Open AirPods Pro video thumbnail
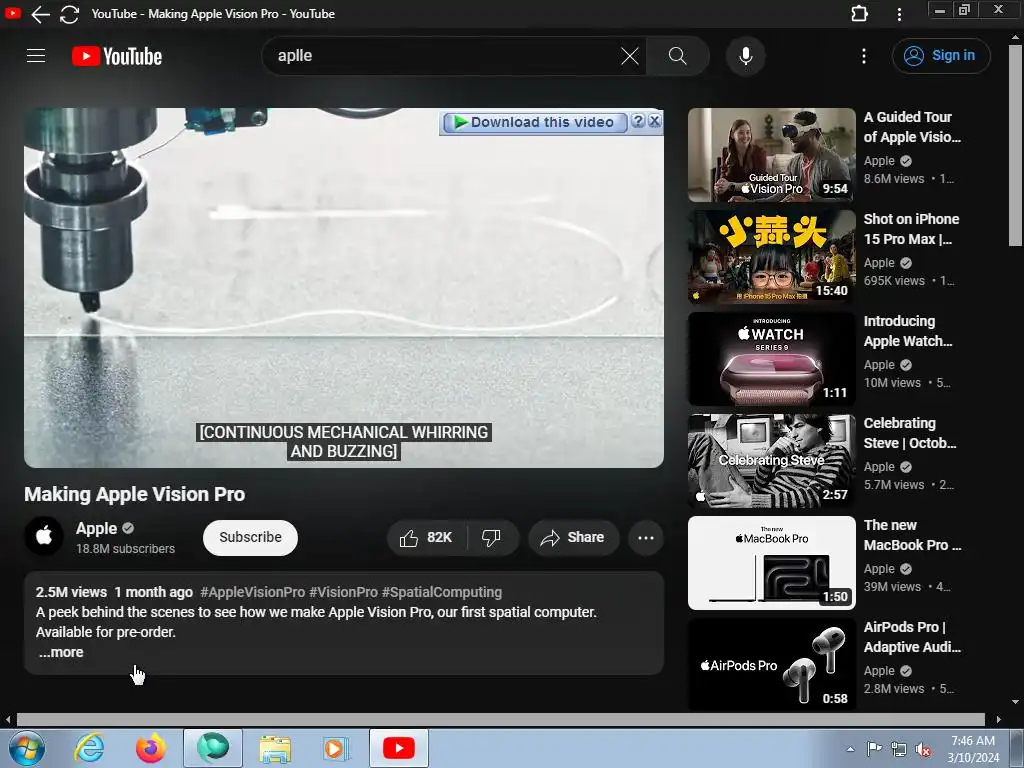The height and width of the screenshot is (768, 1024). coord(771,664)
